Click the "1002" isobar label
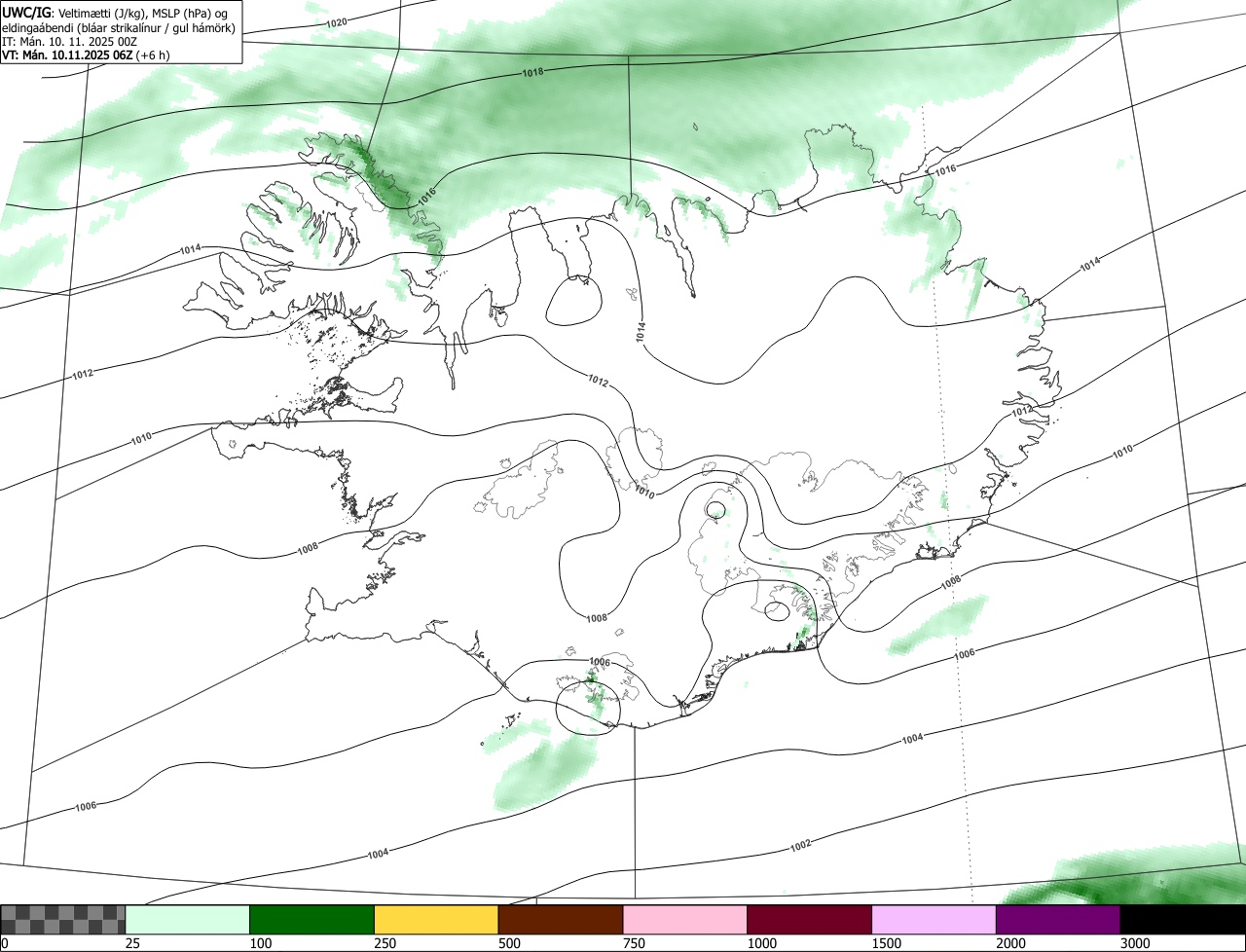 [800, 845]
